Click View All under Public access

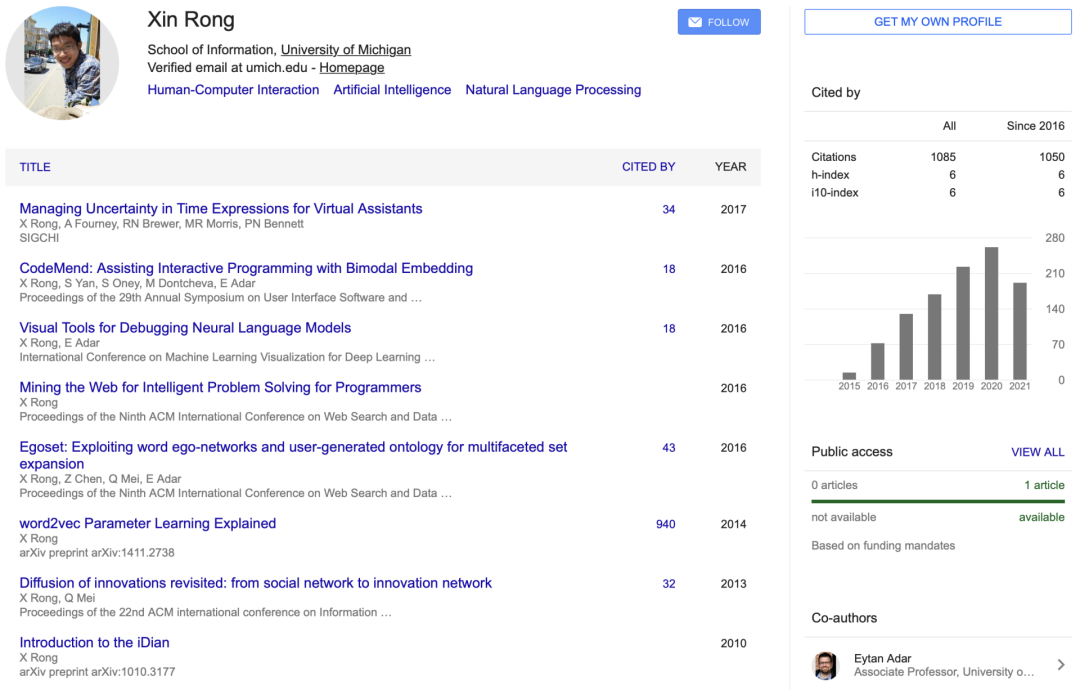[1037, 452]
